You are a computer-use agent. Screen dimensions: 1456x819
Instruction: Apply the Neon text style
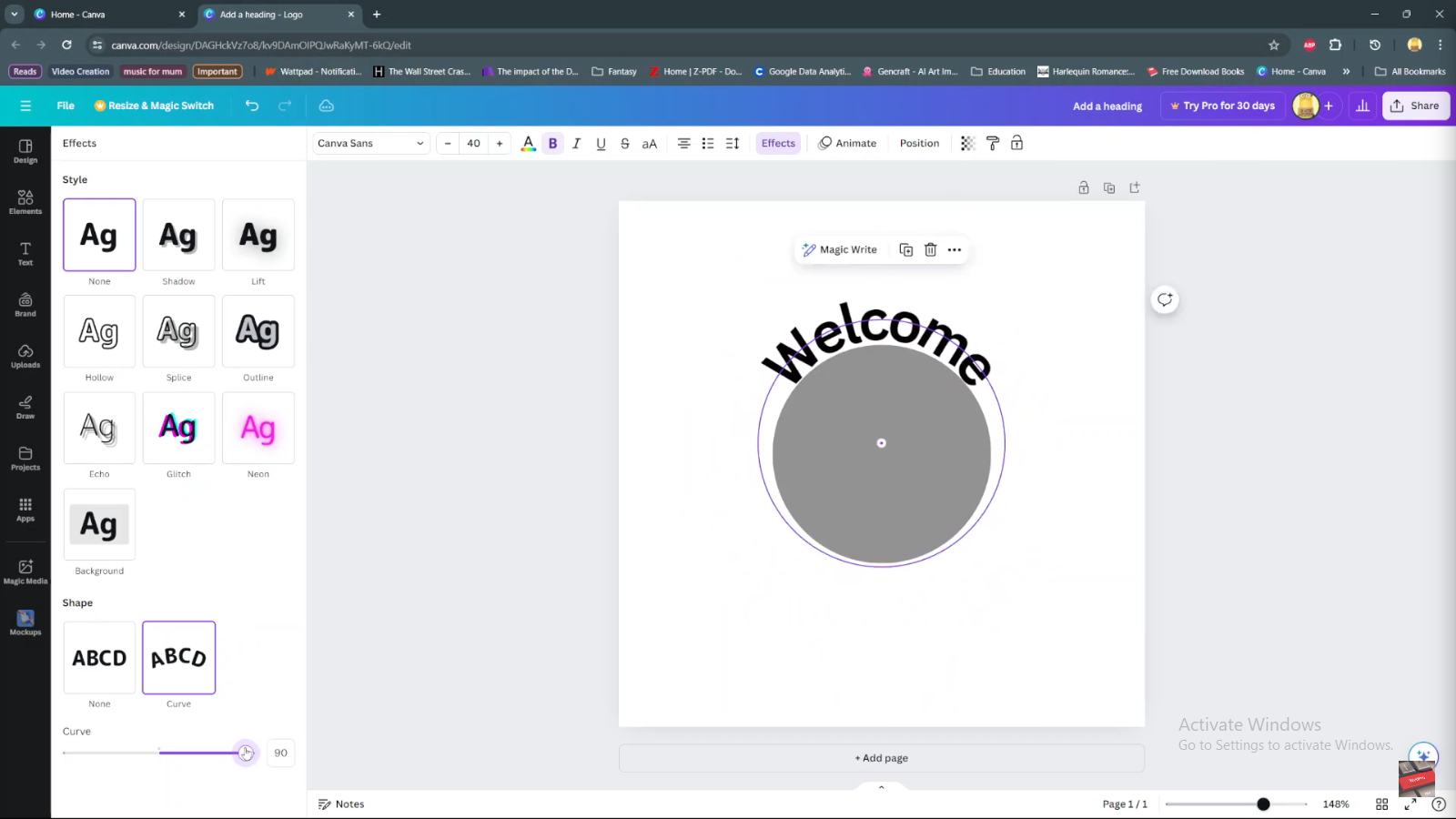[258, 428]
